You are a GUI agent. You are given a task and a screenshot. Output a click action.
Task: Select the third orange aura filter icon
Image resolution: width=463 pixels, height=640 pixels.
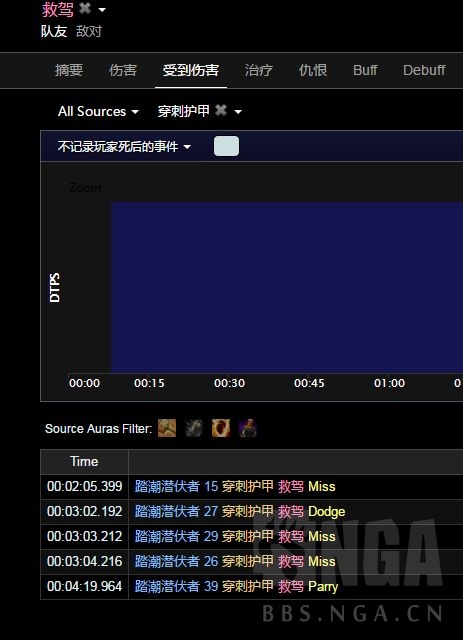tap(221, 428)
